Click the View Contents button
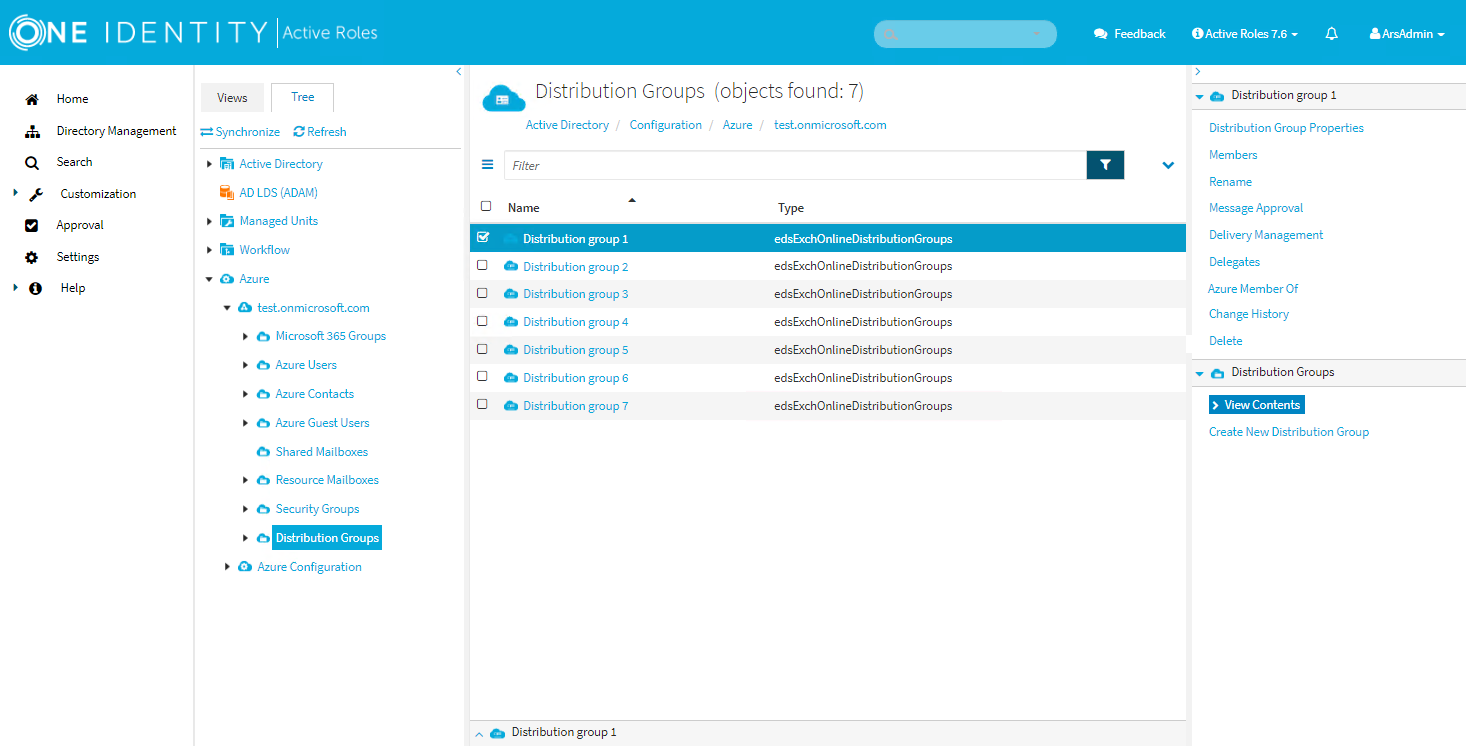1466x746 pixels. click(1257, 405)
